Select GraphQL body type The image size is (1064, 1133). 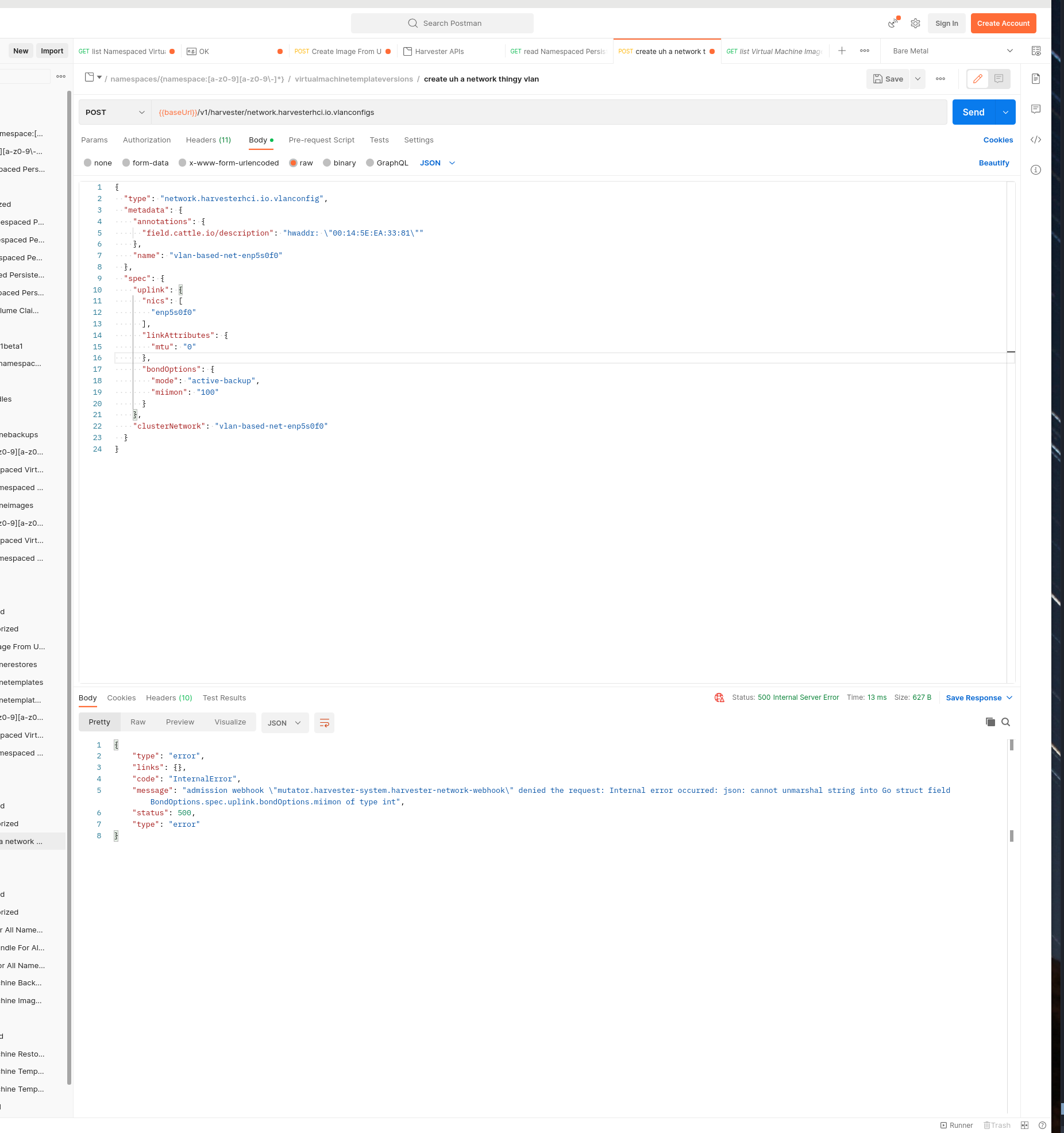[x=387, y=163]
